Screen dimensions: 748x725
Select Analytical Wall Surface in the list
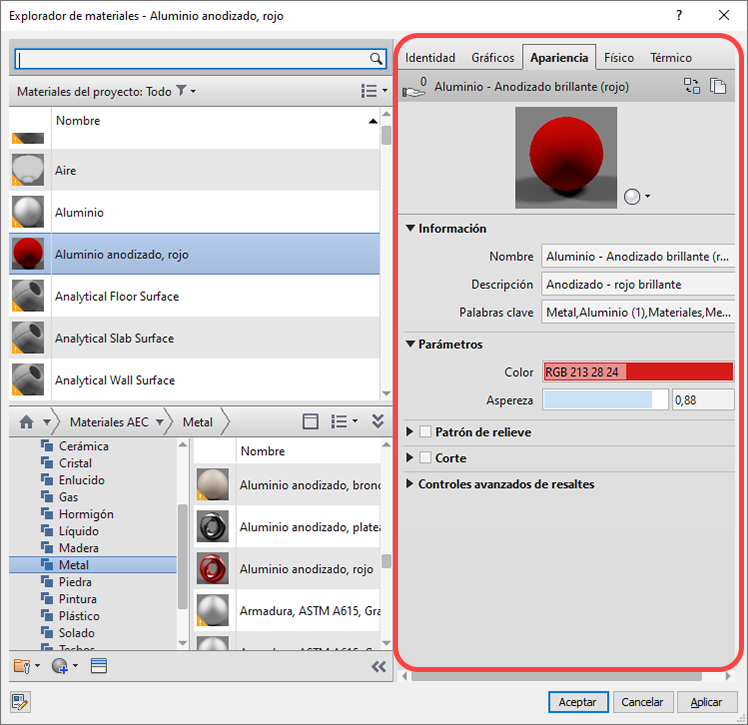coord(195,380)
